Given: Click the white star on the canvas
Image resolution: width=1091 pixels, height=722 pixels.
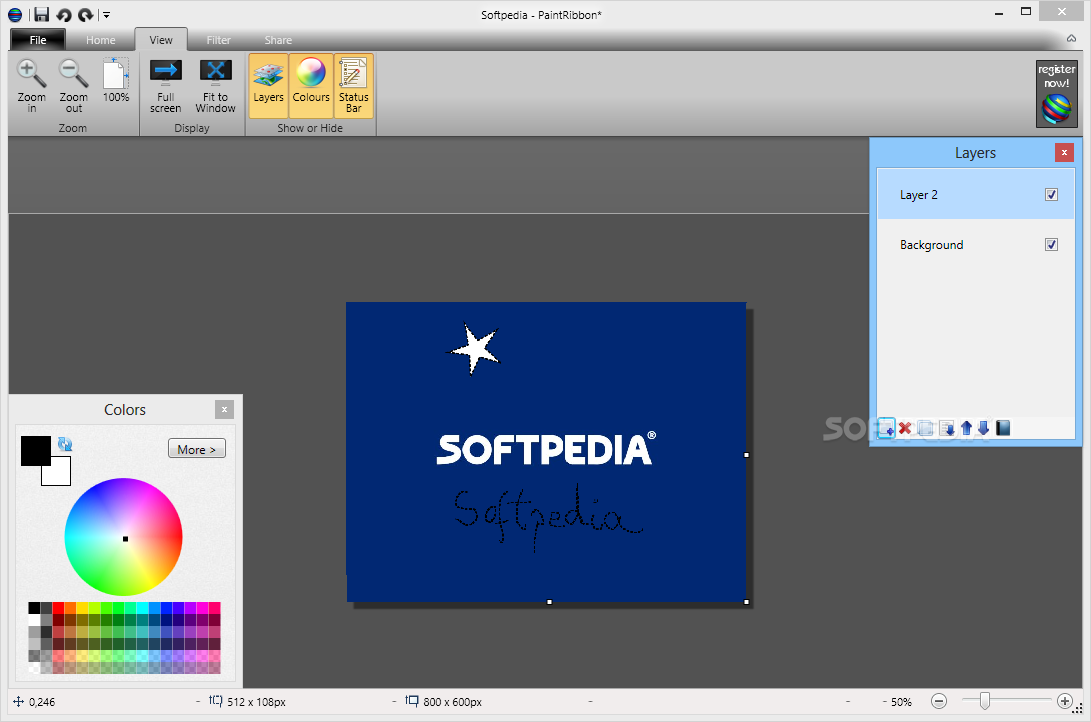Looking at the screenshot, I should [x=476, y=348].
